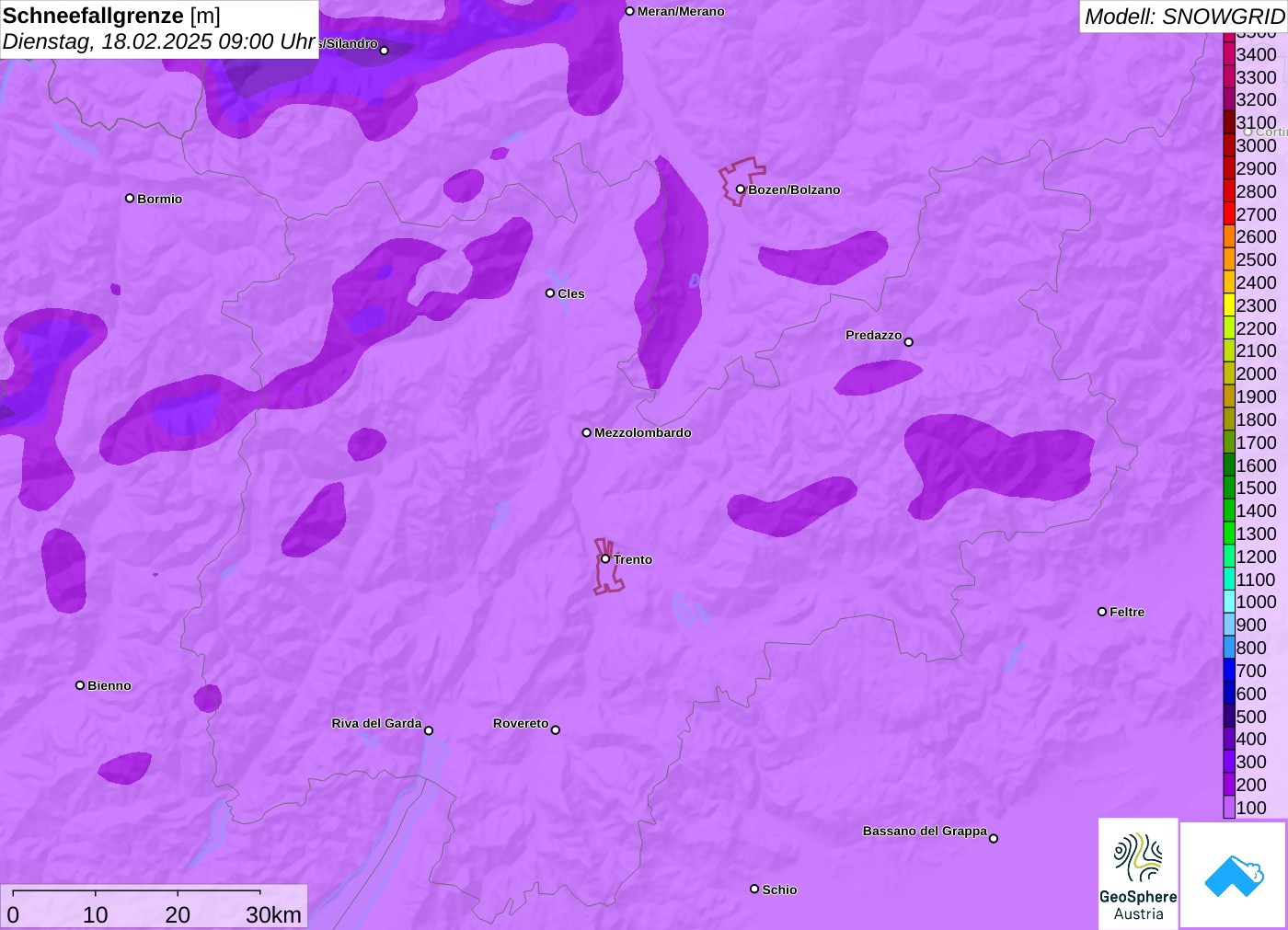Click the blue cloud house logo
The image size is (1288, 930).
pyautogui.click(x=1234, y=875)
